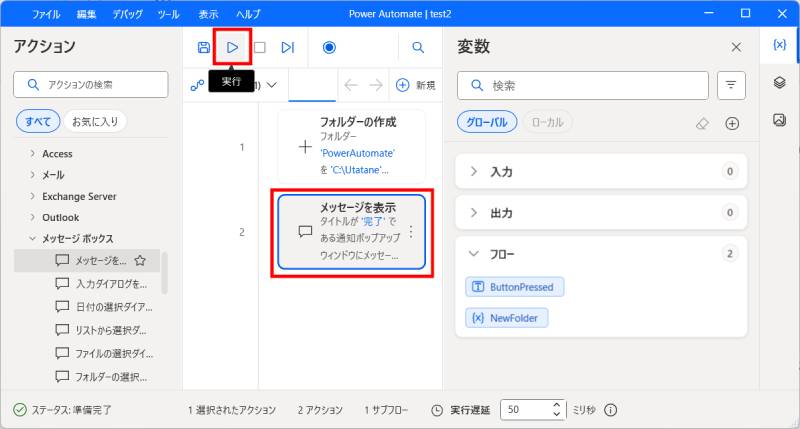
Task: Select the フォルダーの作成 step in the flow
Action: point(352,147)
